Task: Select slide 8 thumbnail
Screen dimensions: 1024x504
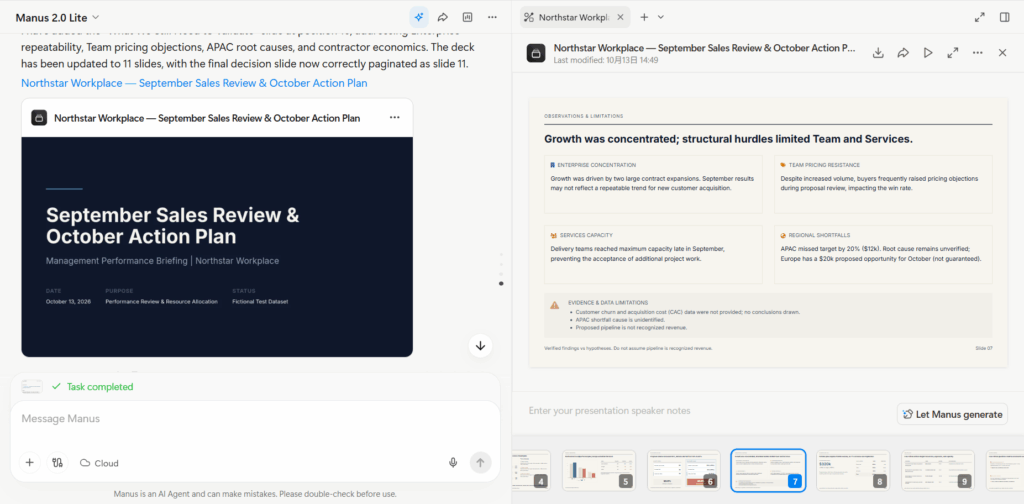Action: pyautogui.click(x=853, y=470)
